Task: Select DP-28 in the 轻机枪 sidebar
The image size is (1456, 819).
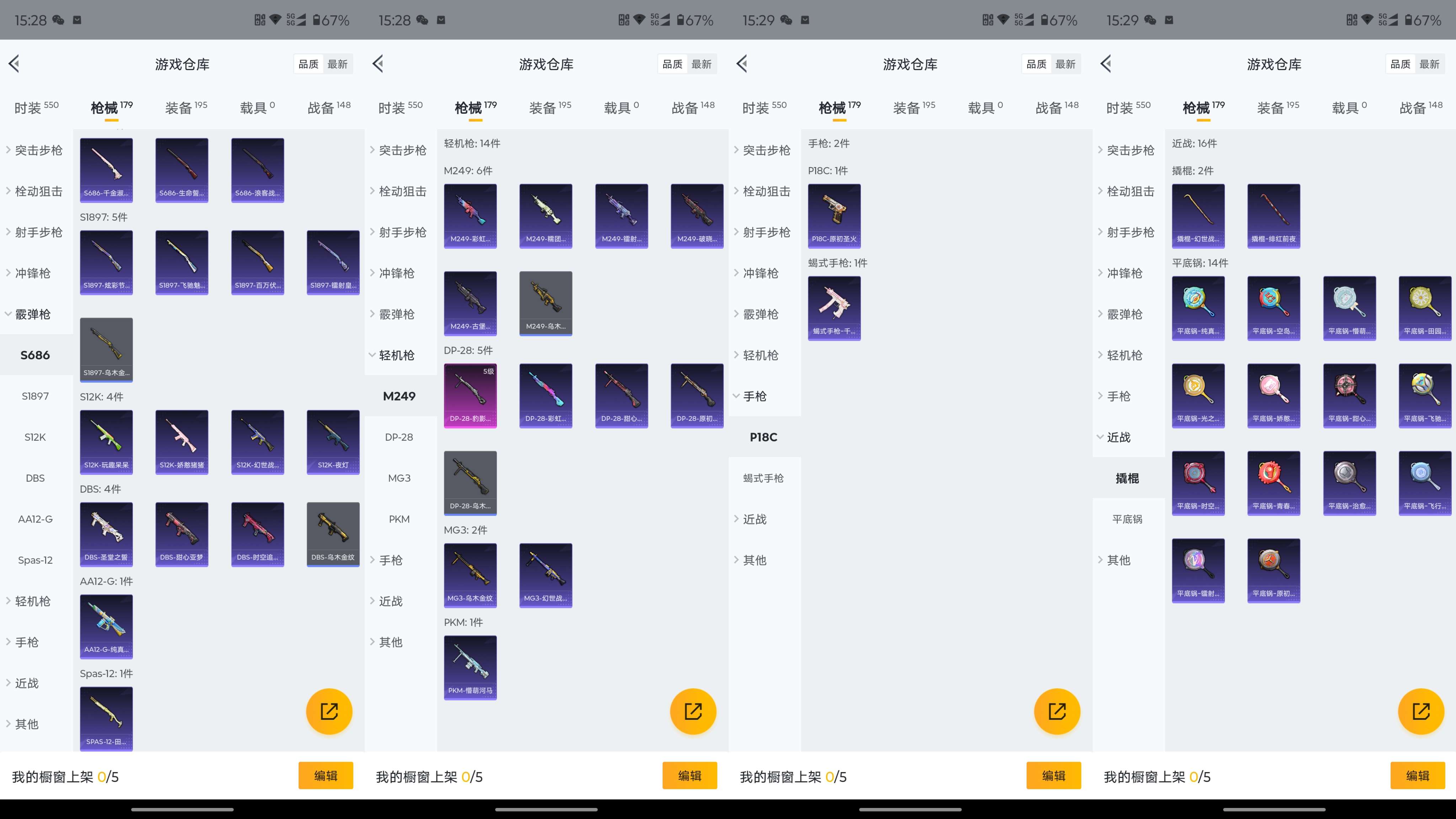Action: [x=399, y=437]
